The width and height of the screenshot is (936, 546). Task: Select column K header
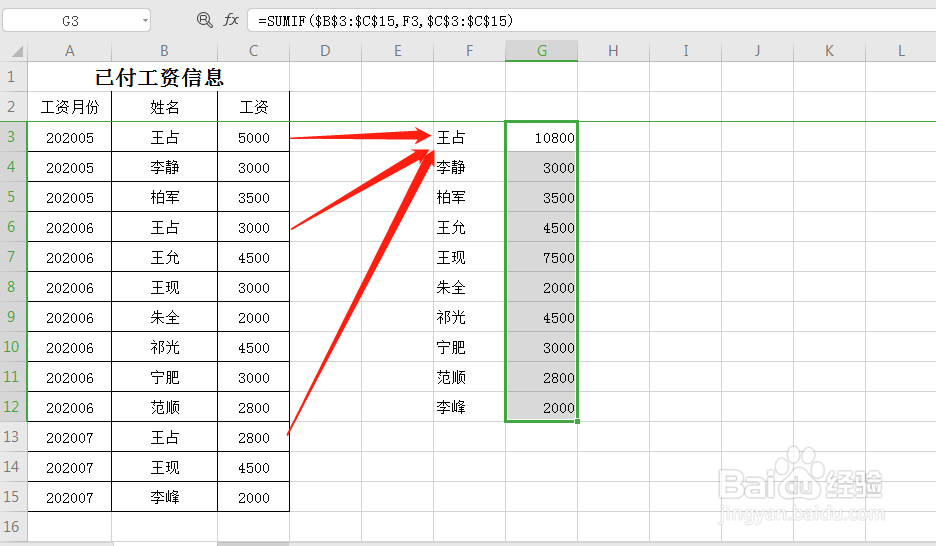(829, 51)
